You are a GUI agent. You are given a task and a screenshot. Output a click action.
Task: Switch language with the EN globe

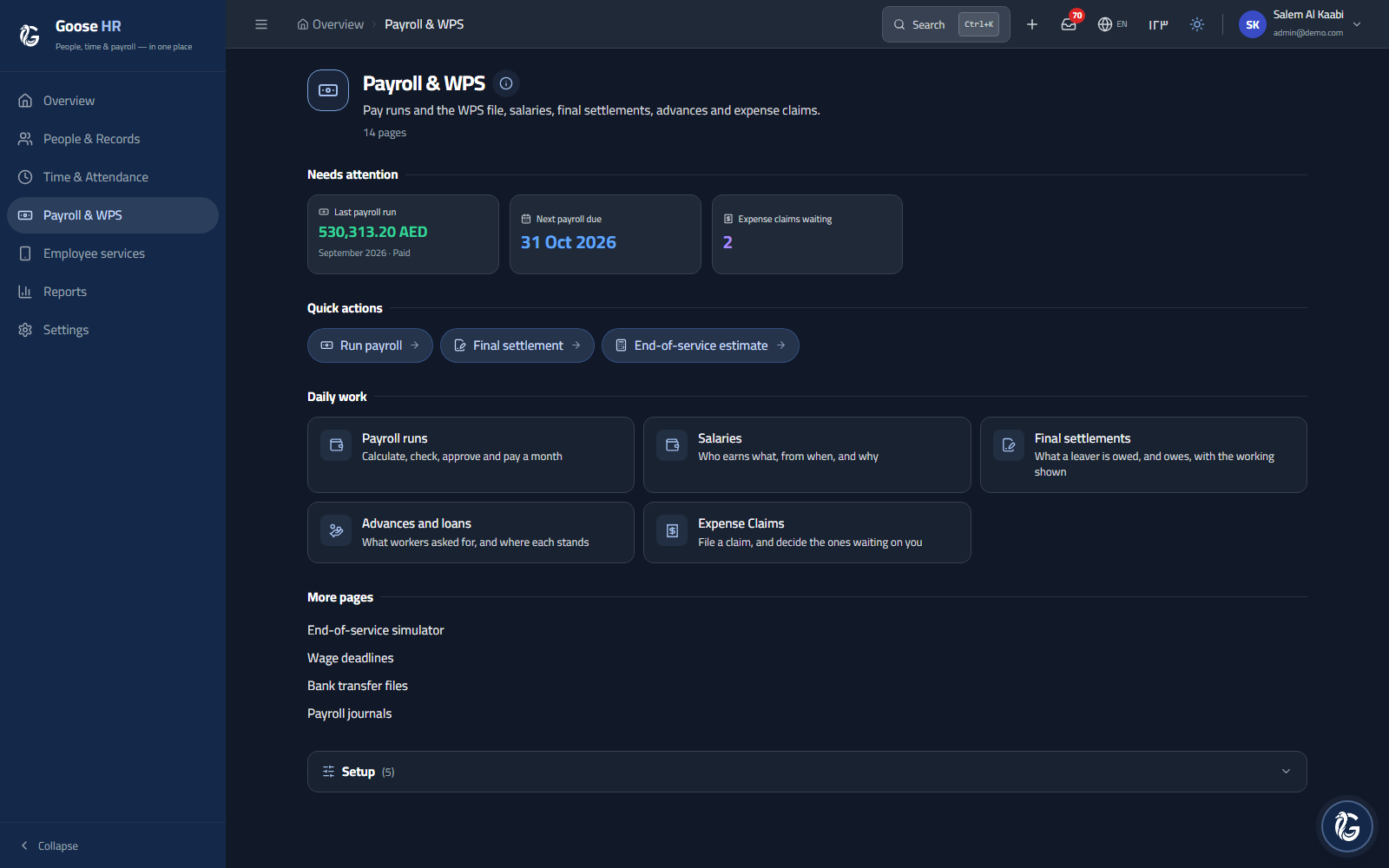[x=1113, y=24]
